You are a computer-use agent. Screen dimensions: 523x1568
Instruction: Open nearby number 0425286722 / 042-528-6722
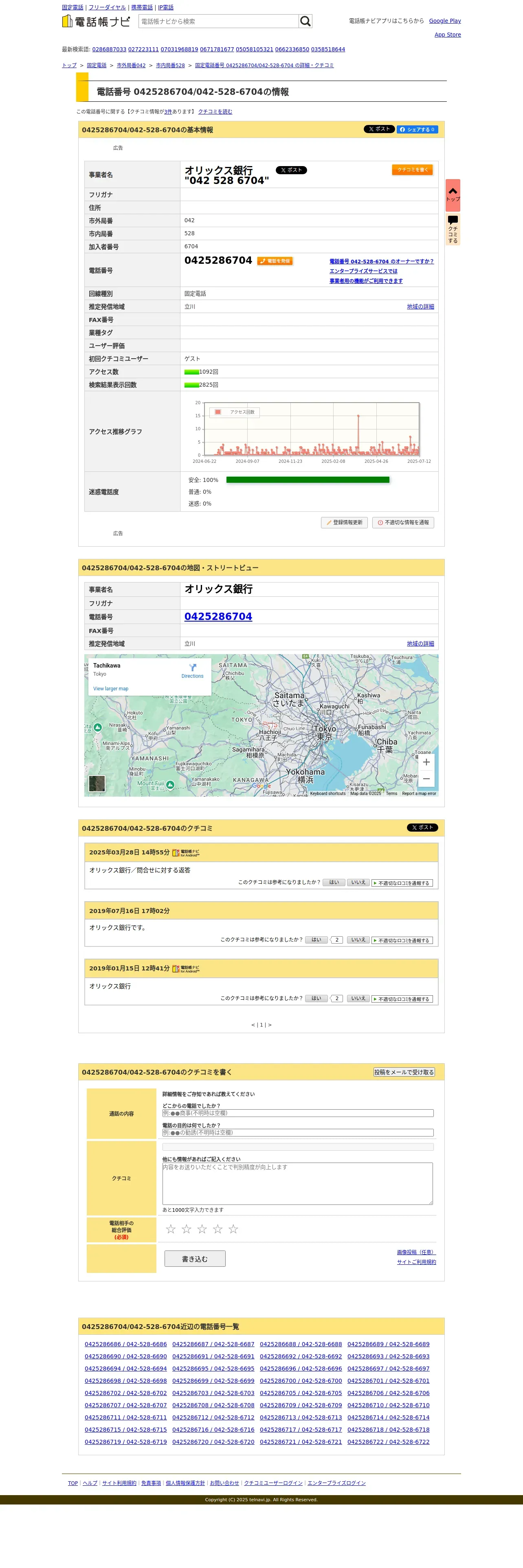click(389, 1441)
